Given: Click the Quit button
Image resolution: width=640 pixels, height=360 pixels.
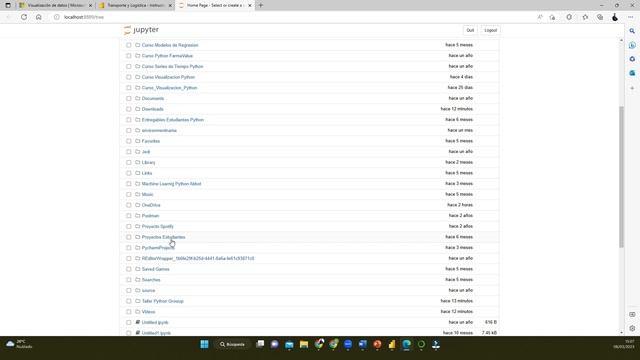Looking at the screenshot, I should pos(470,30).
